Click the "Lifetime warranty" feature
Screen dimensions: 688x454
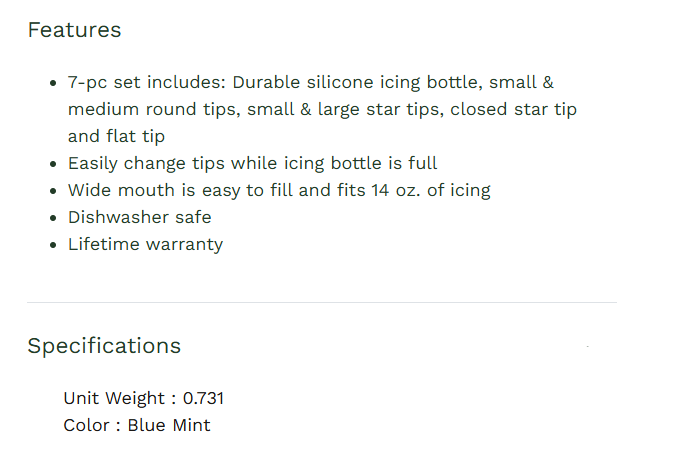click(145, 244)
